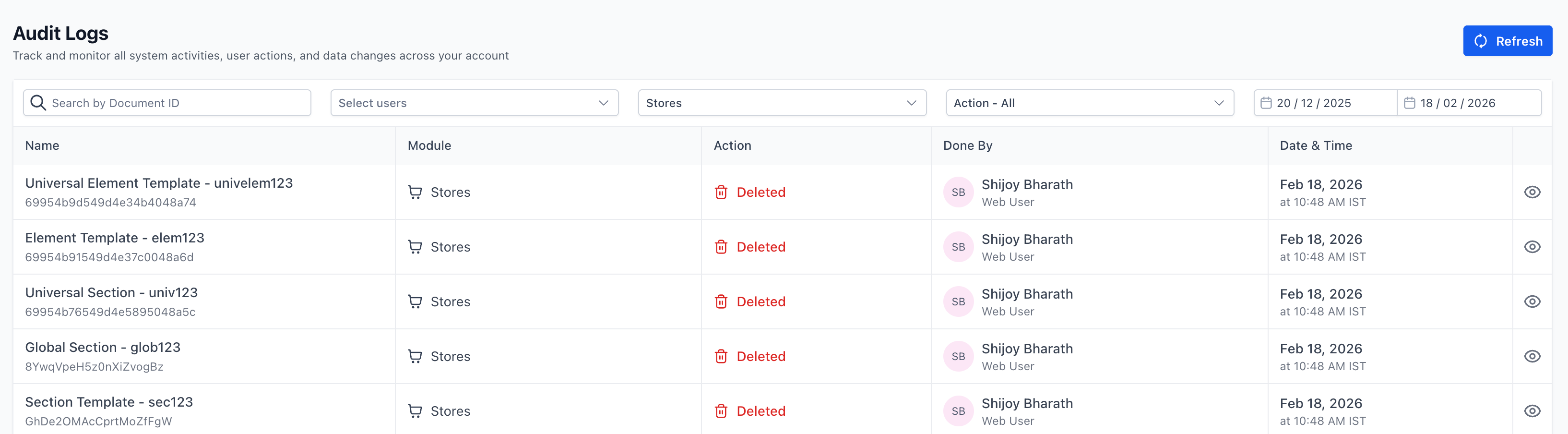The width and height of the screenshot is (1568, 434).
Task: Sort by the Name column header
Action: [x=42, y=145]
